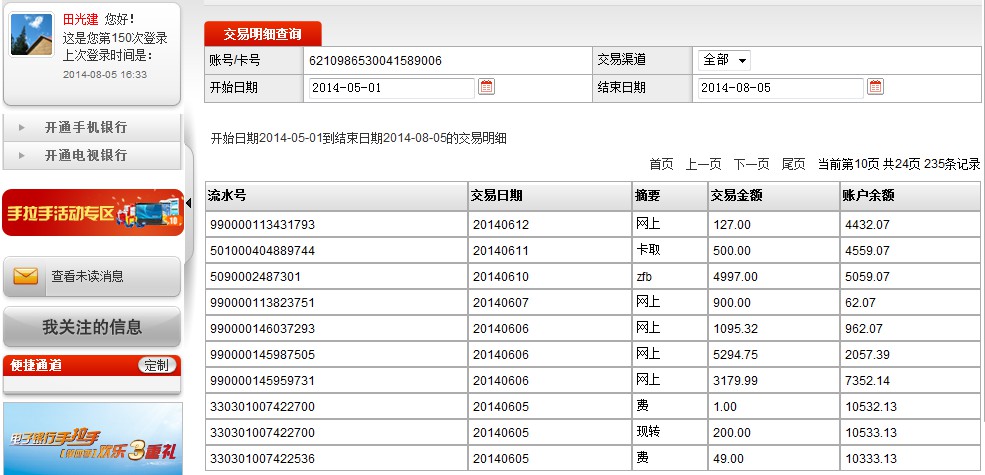Go to 下一页 next page

[x=751, y=164]
